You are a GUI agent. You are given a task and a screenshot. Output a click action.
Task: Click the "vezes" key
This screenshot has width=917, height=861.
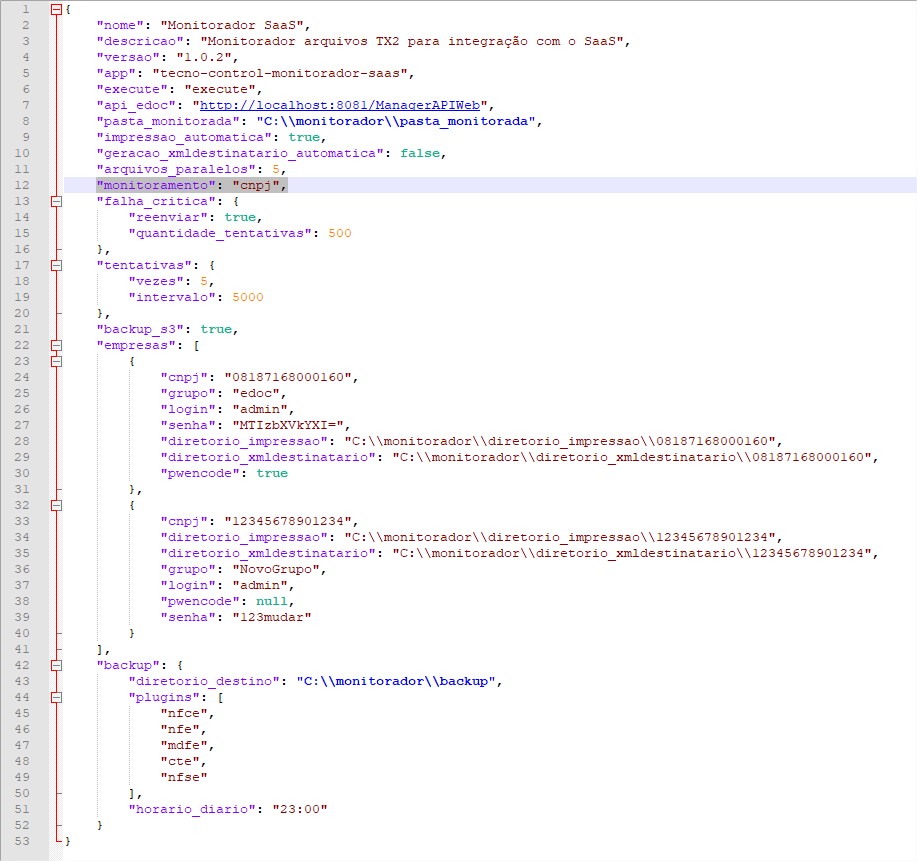coord(156,281)
